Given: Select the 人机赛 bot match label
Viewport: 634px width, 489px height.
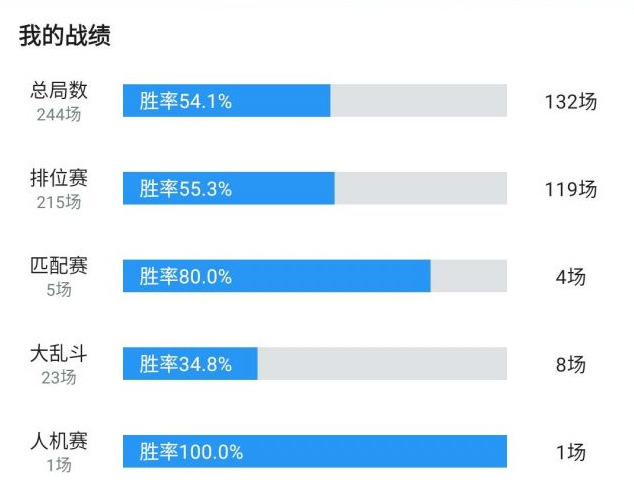Looking at the screenshot, I should [x=59, y=441].
